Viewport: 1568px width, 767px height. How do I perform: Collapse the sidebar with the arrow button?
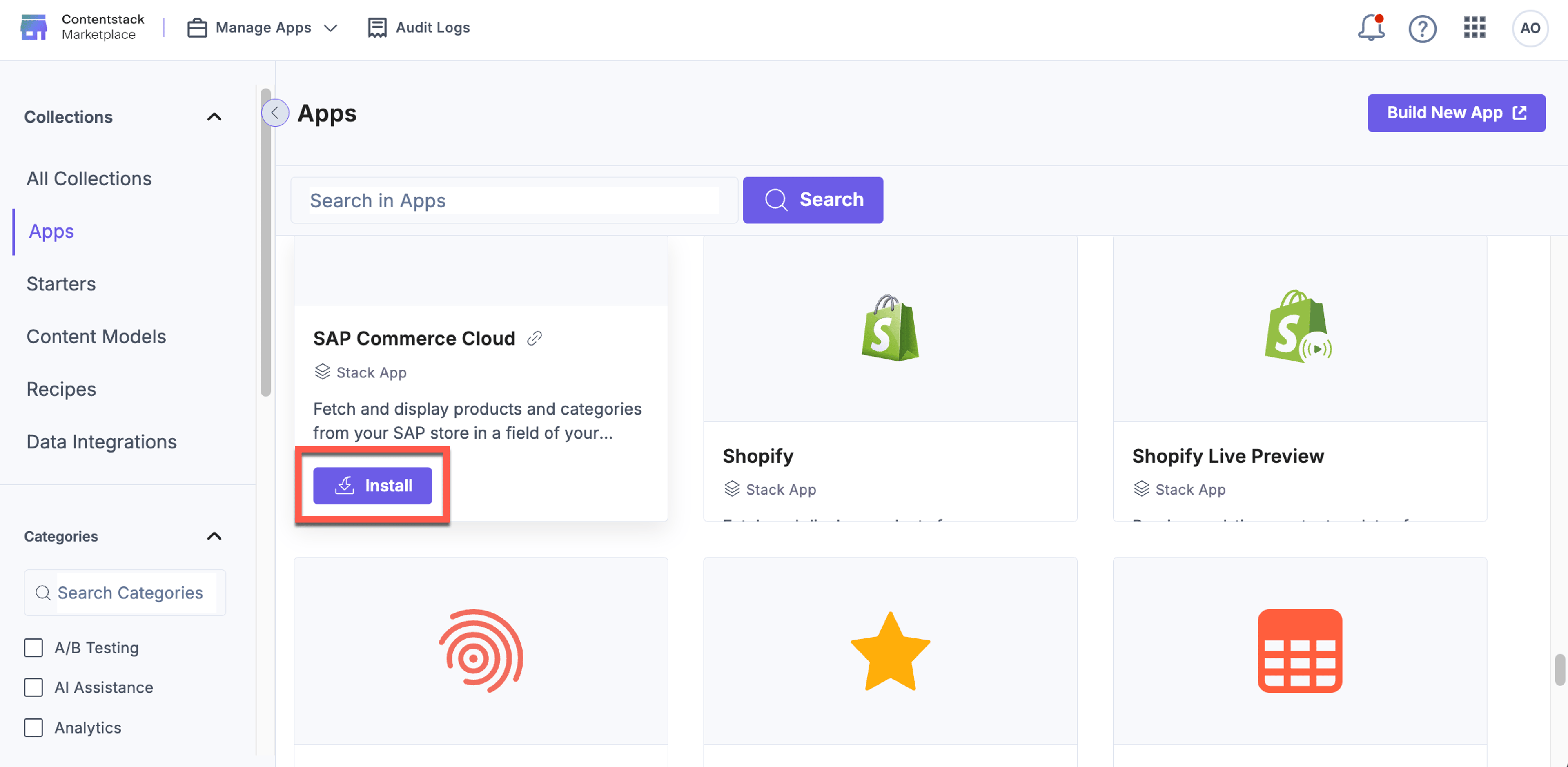point(275,113)
